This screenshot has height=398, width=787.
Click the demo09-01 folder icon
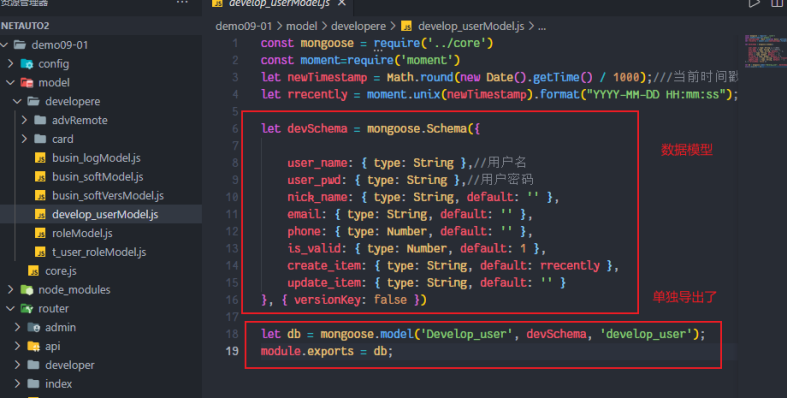[20, 45]
